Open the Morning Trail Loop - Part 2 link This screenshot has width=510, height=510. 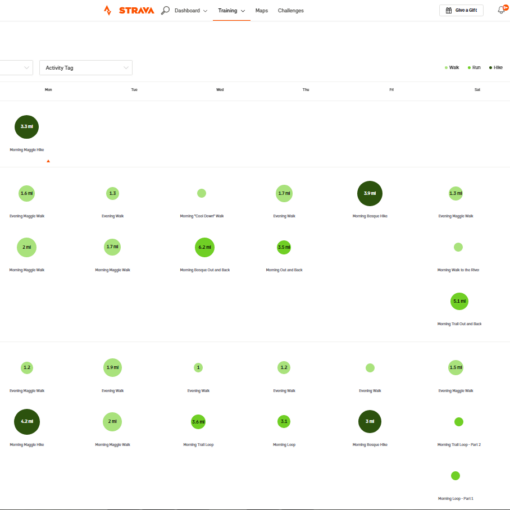tap(459, 445)
